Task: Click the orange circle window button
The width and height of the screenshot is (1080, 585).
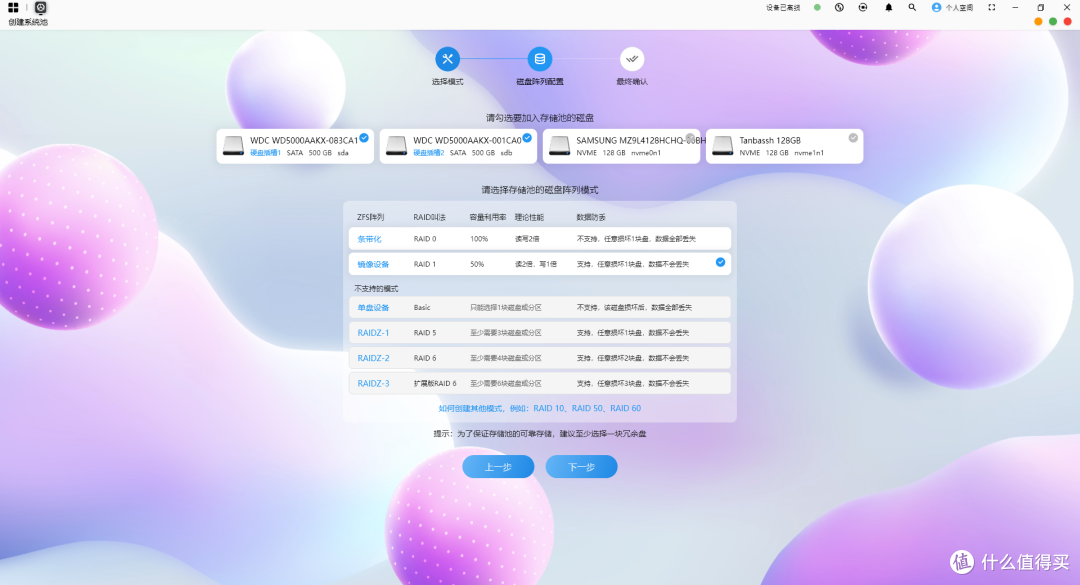Action: pyautogui.click(x=1038, y=21)
